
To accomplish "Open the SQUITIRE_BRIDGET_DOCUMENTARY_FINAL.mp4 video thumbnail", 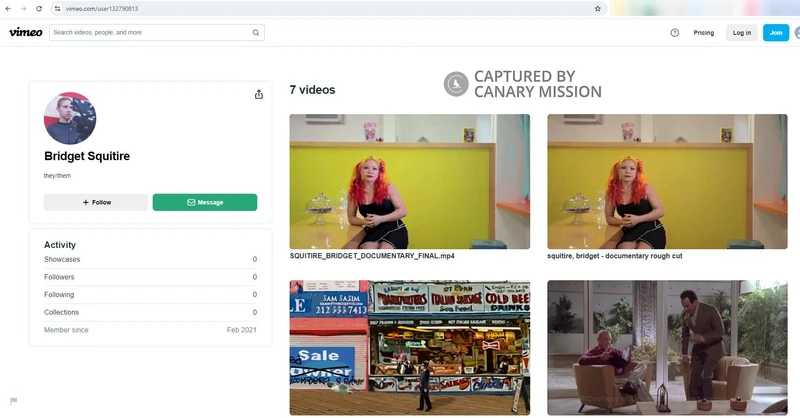I will (410, 181).
